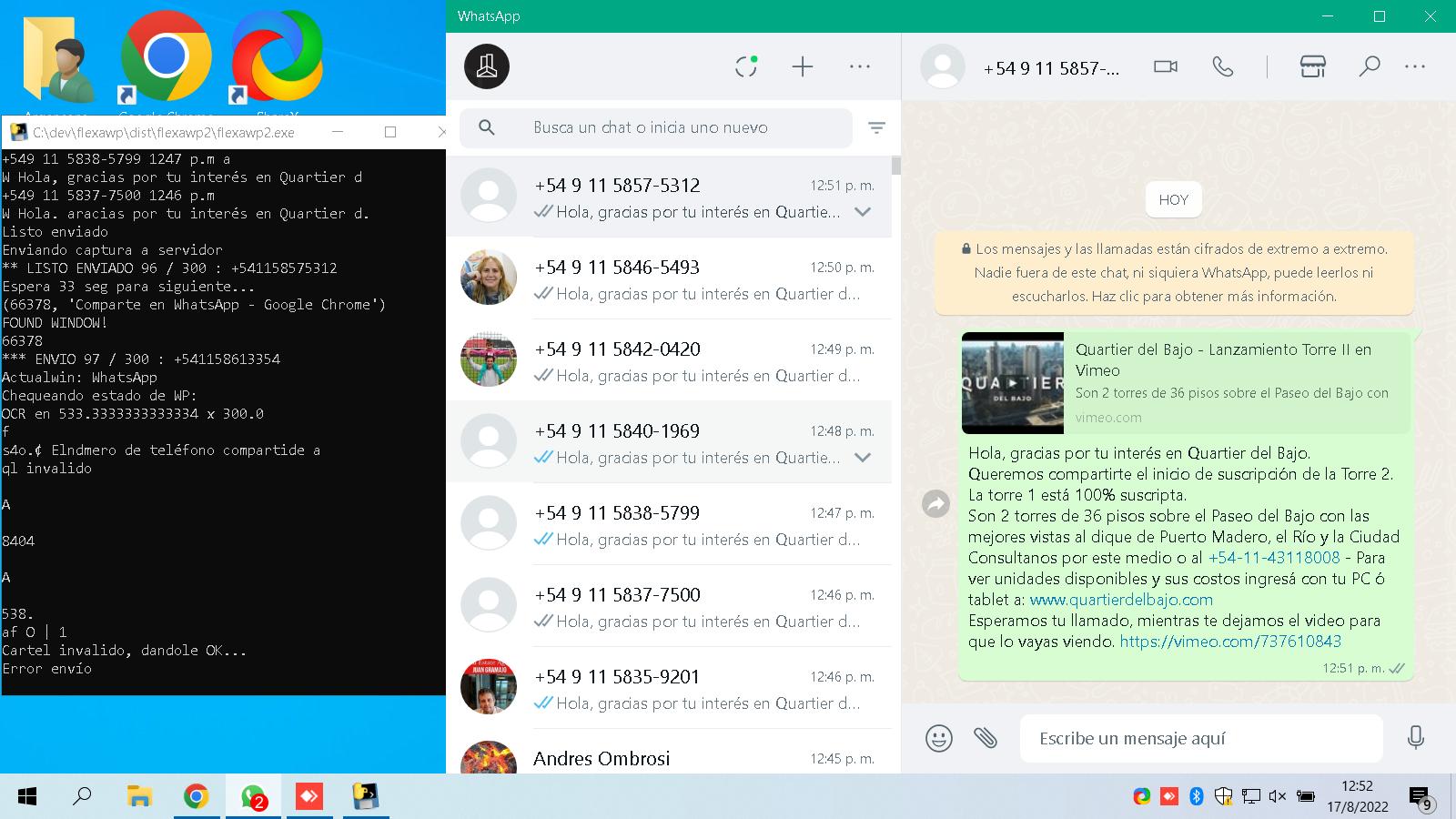Search within the open conversation
This screenshot has width=1456, height=819.
coord(1369,66)
